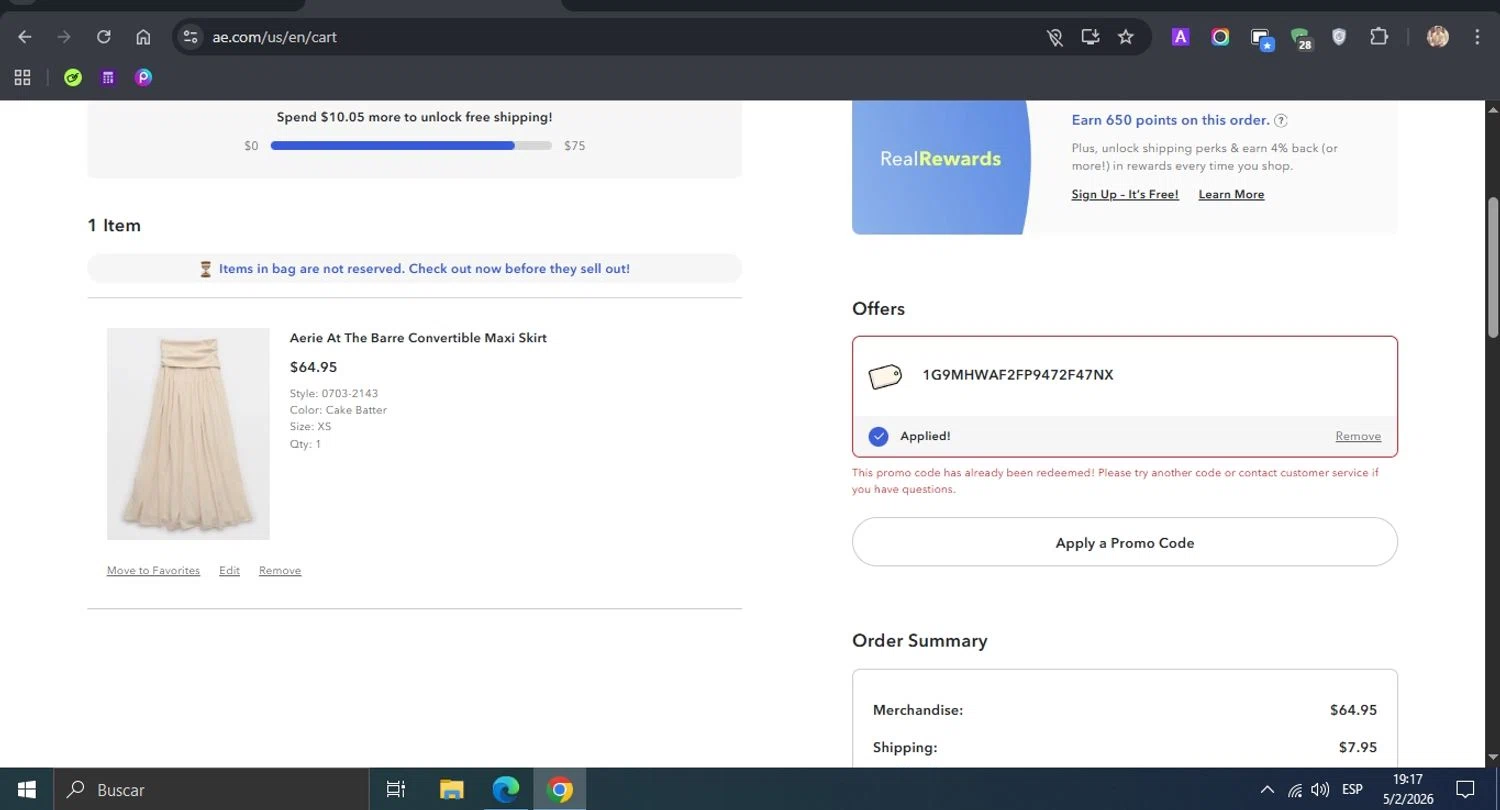The height and width of the screenshot is (810, 1500).
Task: Click the Merchandise $64.95 amount
Action: [1353, 710]
